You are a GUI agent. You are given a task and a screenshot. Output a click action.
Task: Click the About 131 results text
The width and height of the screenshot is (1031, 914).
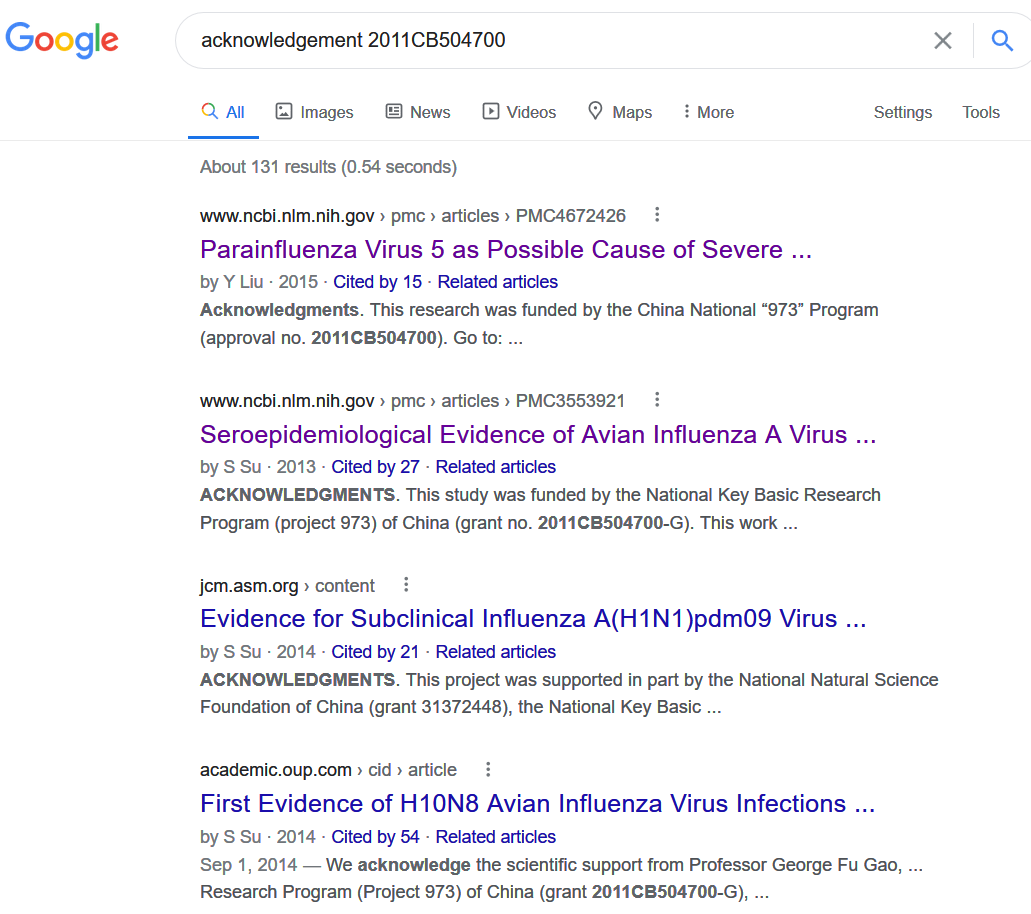pyautogui.click(x=328, y=167)
